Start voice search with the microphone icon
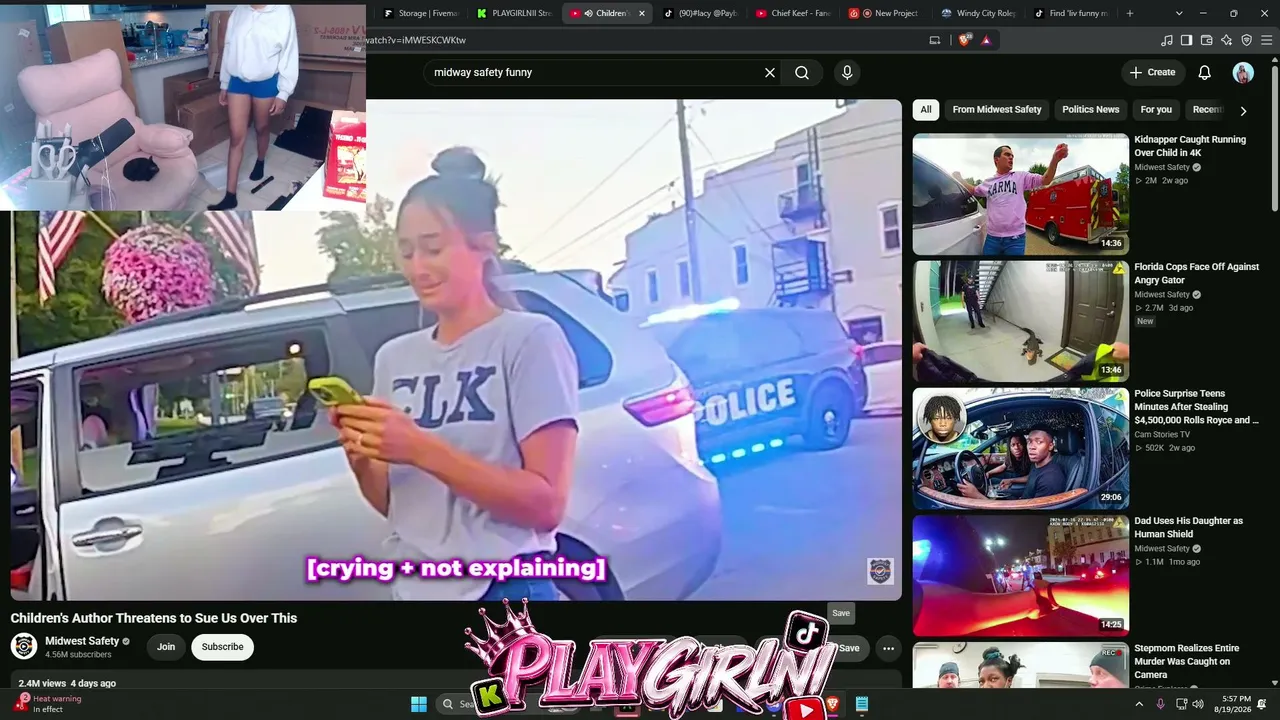 pos(847,73)
